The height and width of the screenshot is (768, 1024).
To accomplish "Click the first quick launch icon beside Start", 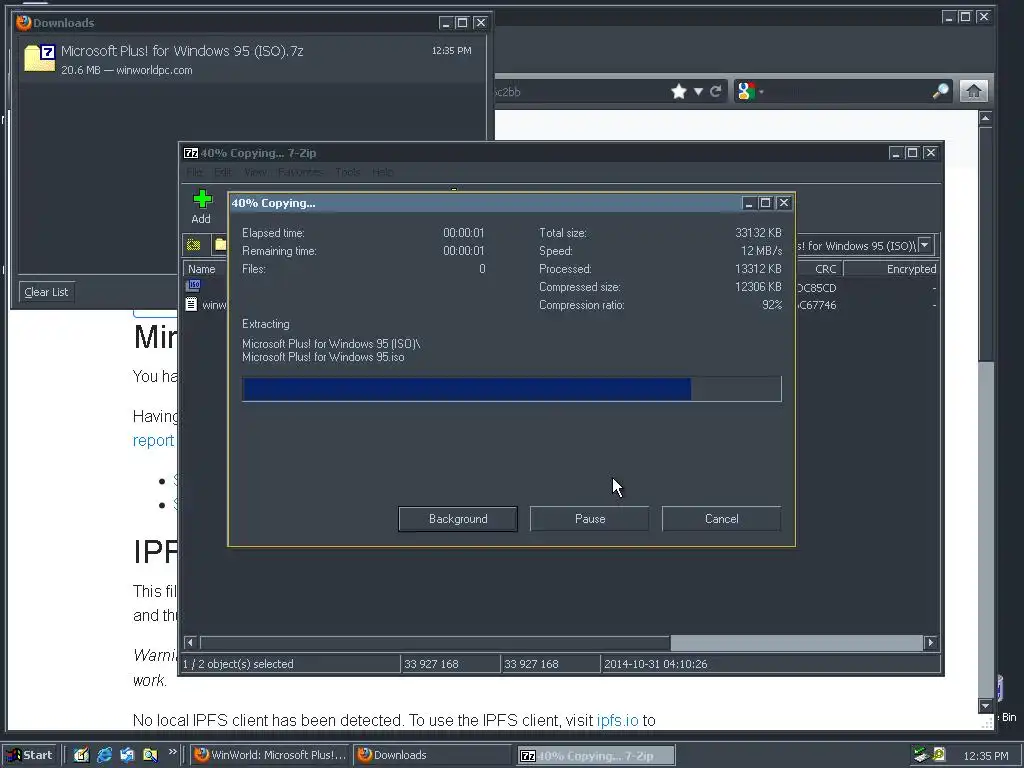I will [x=82, y=755].
